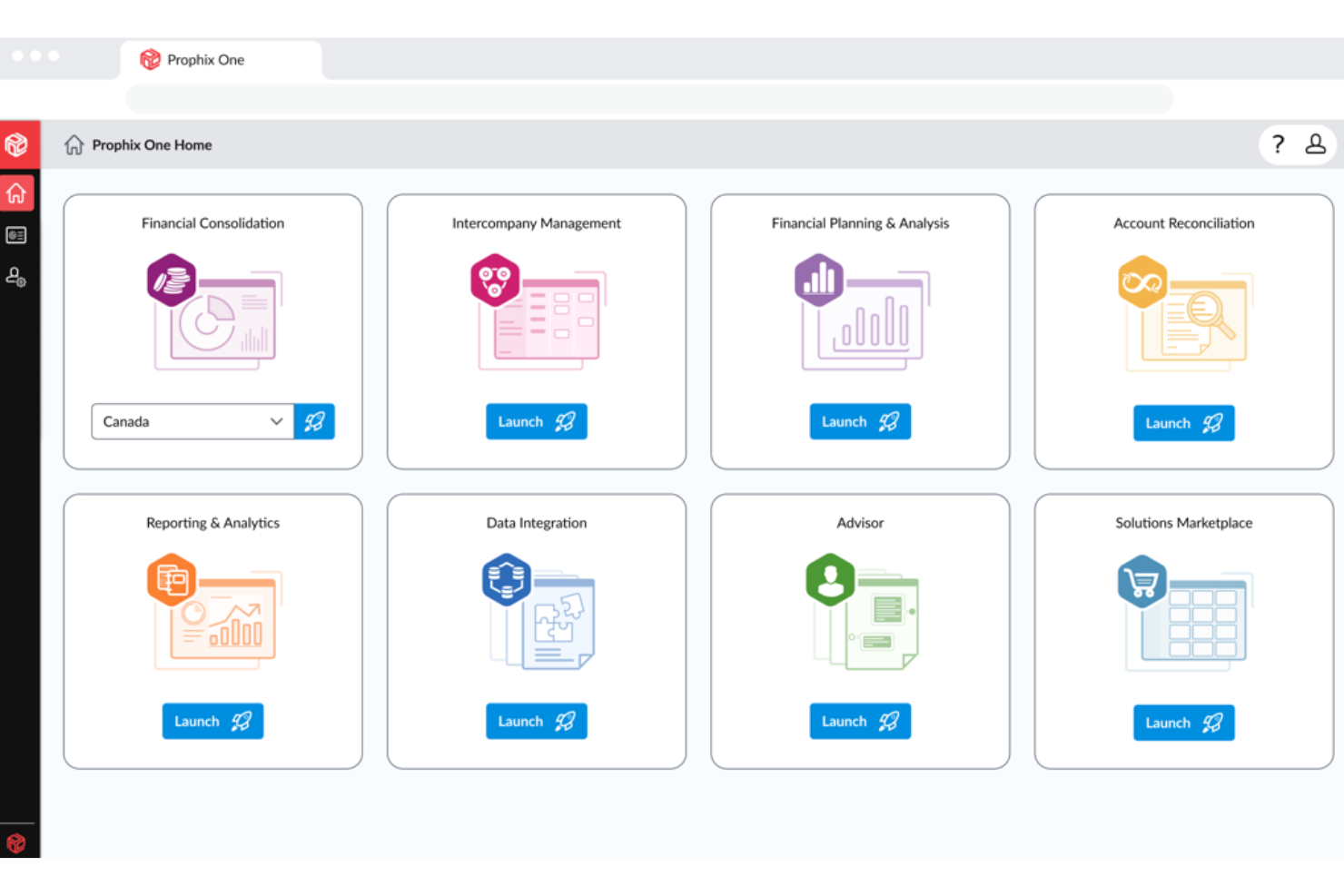Select the Prophix One browser tab
The width and height of the screenshot is (1344, 896).
pos(221,60)
